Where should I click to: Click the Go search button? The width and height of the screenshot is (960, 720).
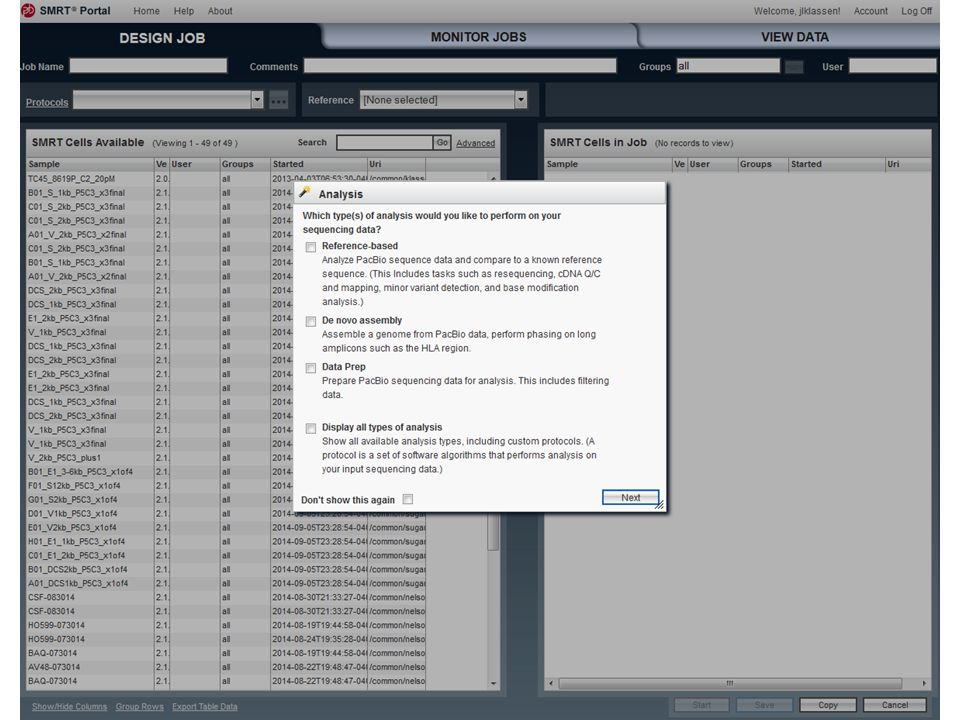coord(442,143)
